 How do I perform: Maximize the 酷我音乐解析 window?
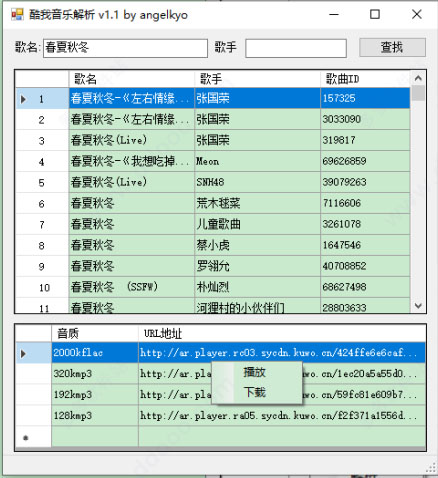(375, 14)
